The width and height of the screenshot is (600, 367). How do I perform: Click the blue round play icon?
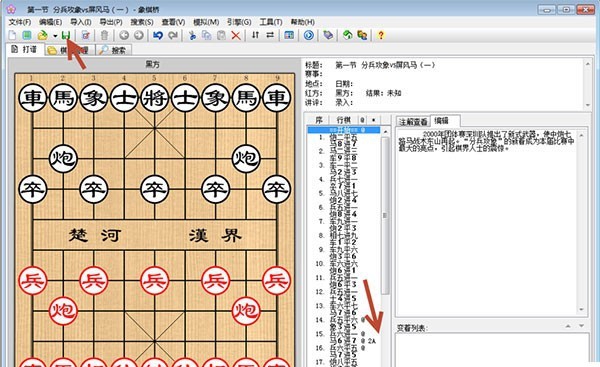(x=308, y=36)
